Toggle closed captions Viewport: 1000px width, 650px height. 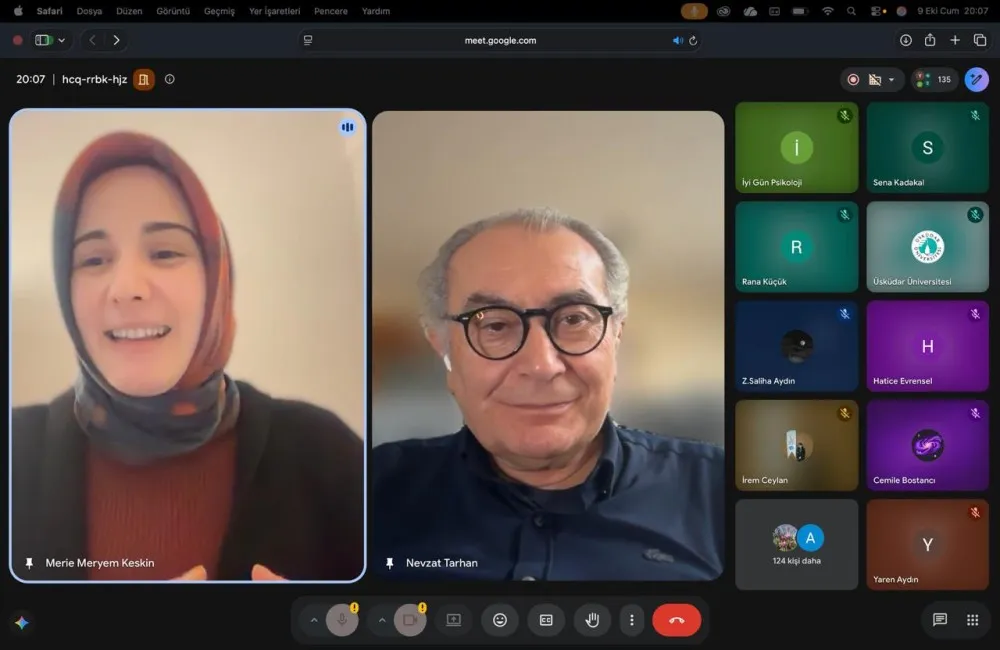[x=546, y=620]
